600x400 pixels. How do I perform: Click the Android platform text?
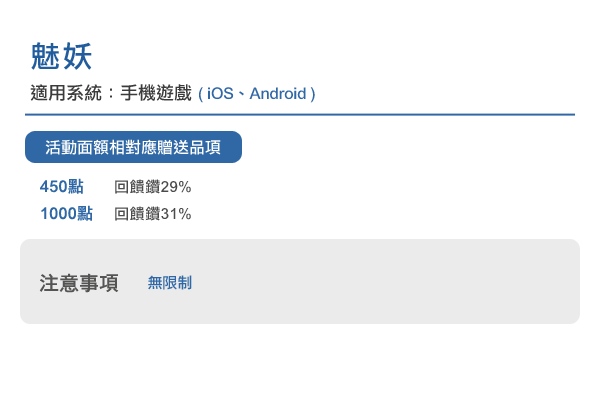coord(278,94)
